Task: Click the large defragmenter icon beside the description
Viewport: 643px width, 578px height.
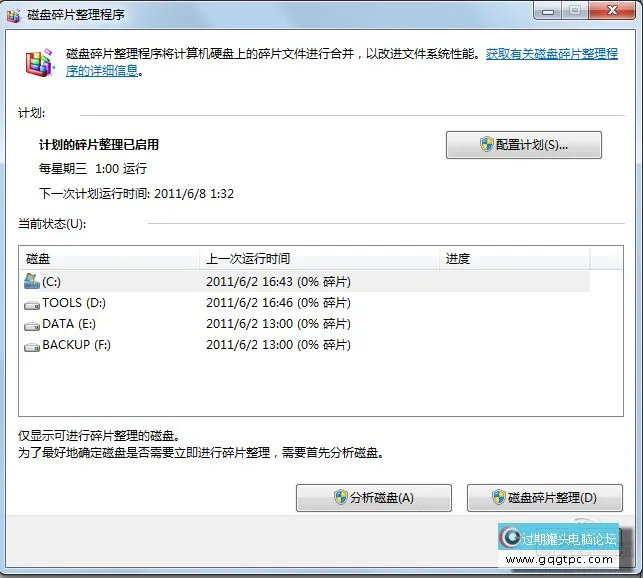Action: 40,63
